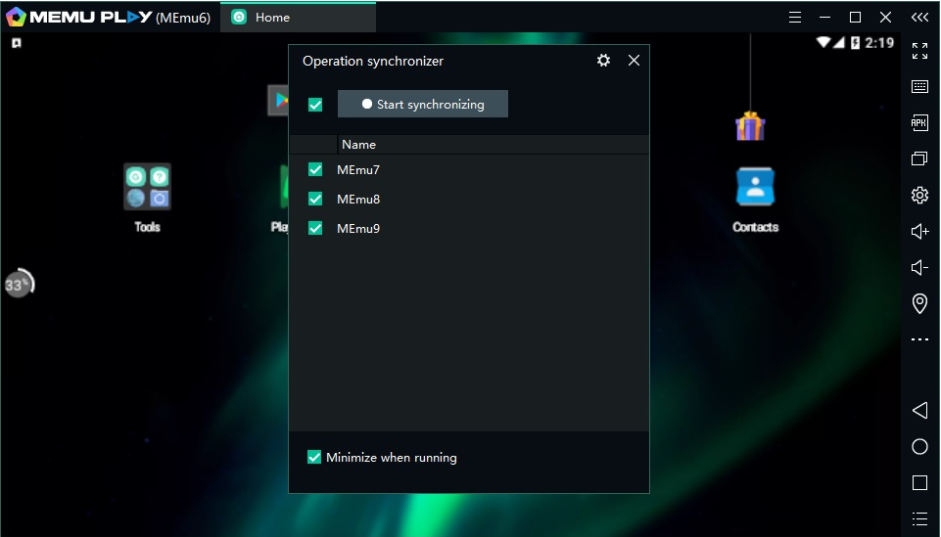Close the Operation synchronizer dialog
Screen dimensions: 941x537
point(634,61)
